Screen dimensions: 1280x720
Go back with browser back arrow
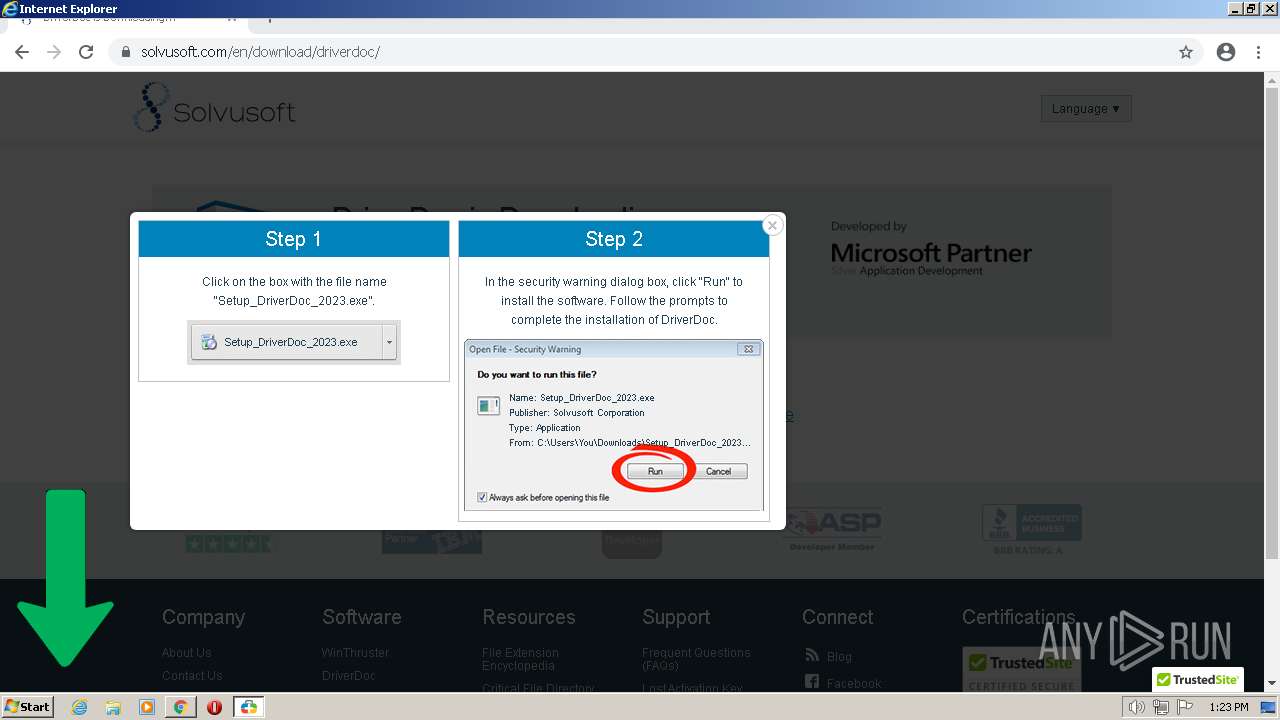click(x=22, y=52)
